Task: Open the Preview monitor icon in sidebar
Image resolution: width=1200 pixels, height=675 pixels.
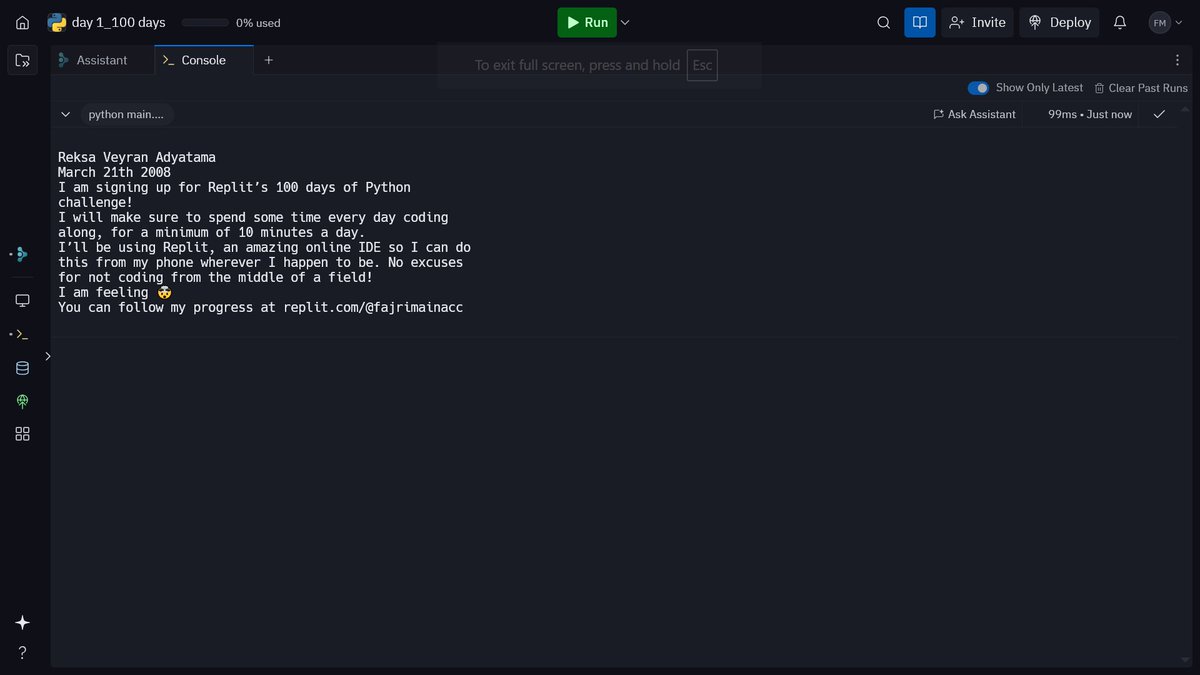Action: (22, 300)
